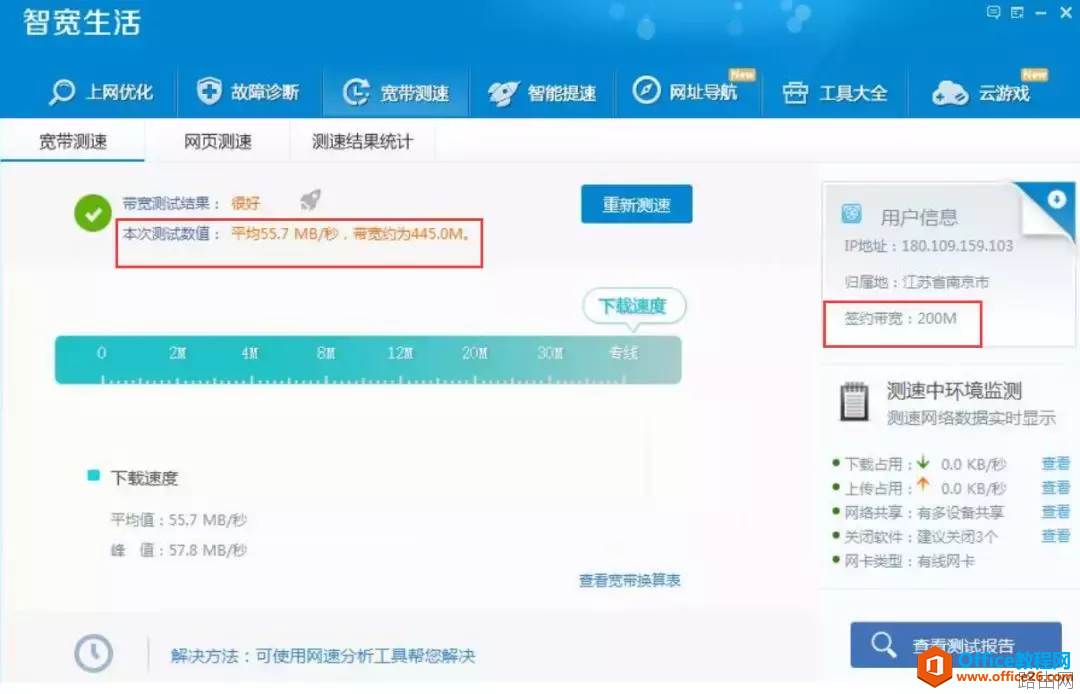Click the 下载速度 speech bubble label
This screenshot has width=1080, height=694.
(x=634, y=305)
